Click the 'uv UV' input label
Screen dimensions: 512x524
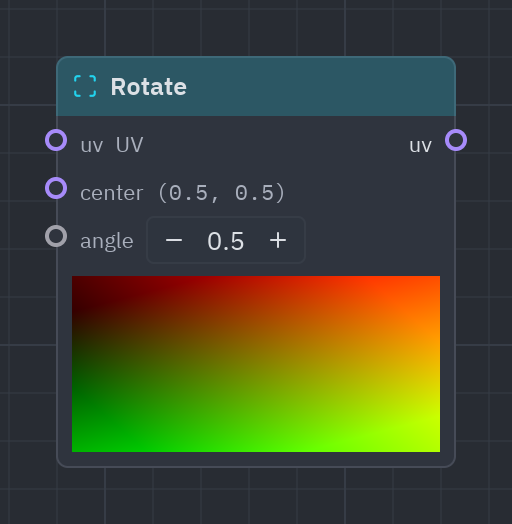pyautogui.click(x=112, y=145)
